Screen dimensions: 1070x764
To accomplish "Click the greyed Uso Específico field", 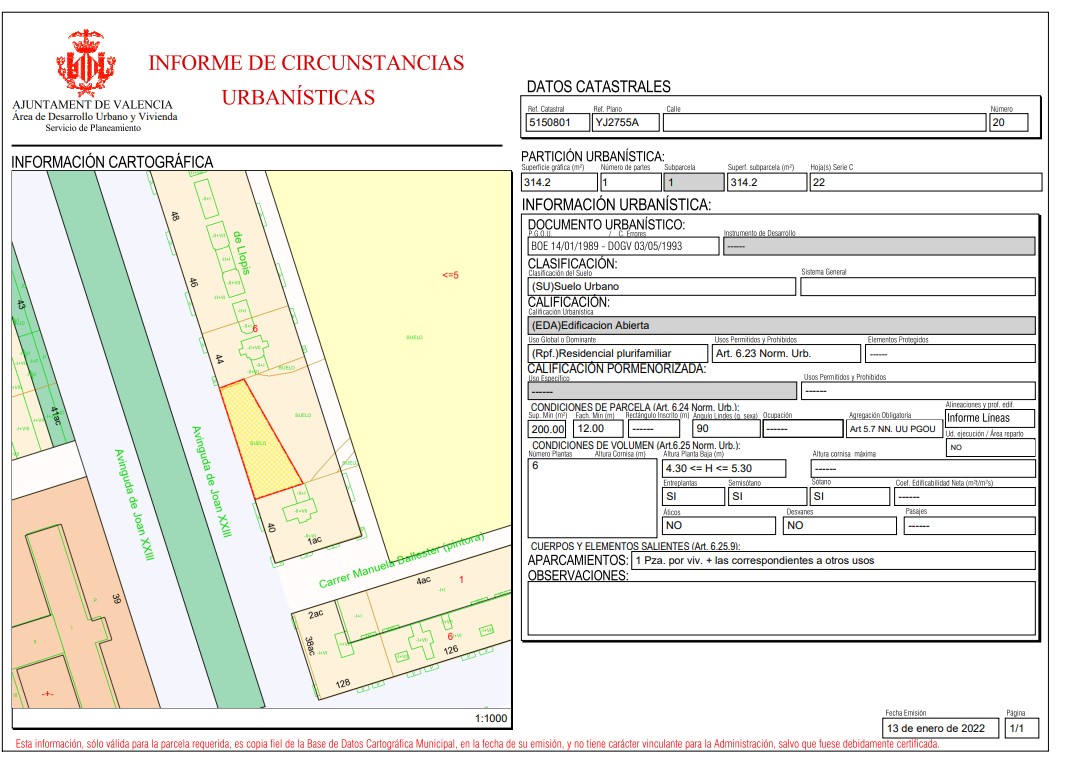I will [x=662, y=391].
